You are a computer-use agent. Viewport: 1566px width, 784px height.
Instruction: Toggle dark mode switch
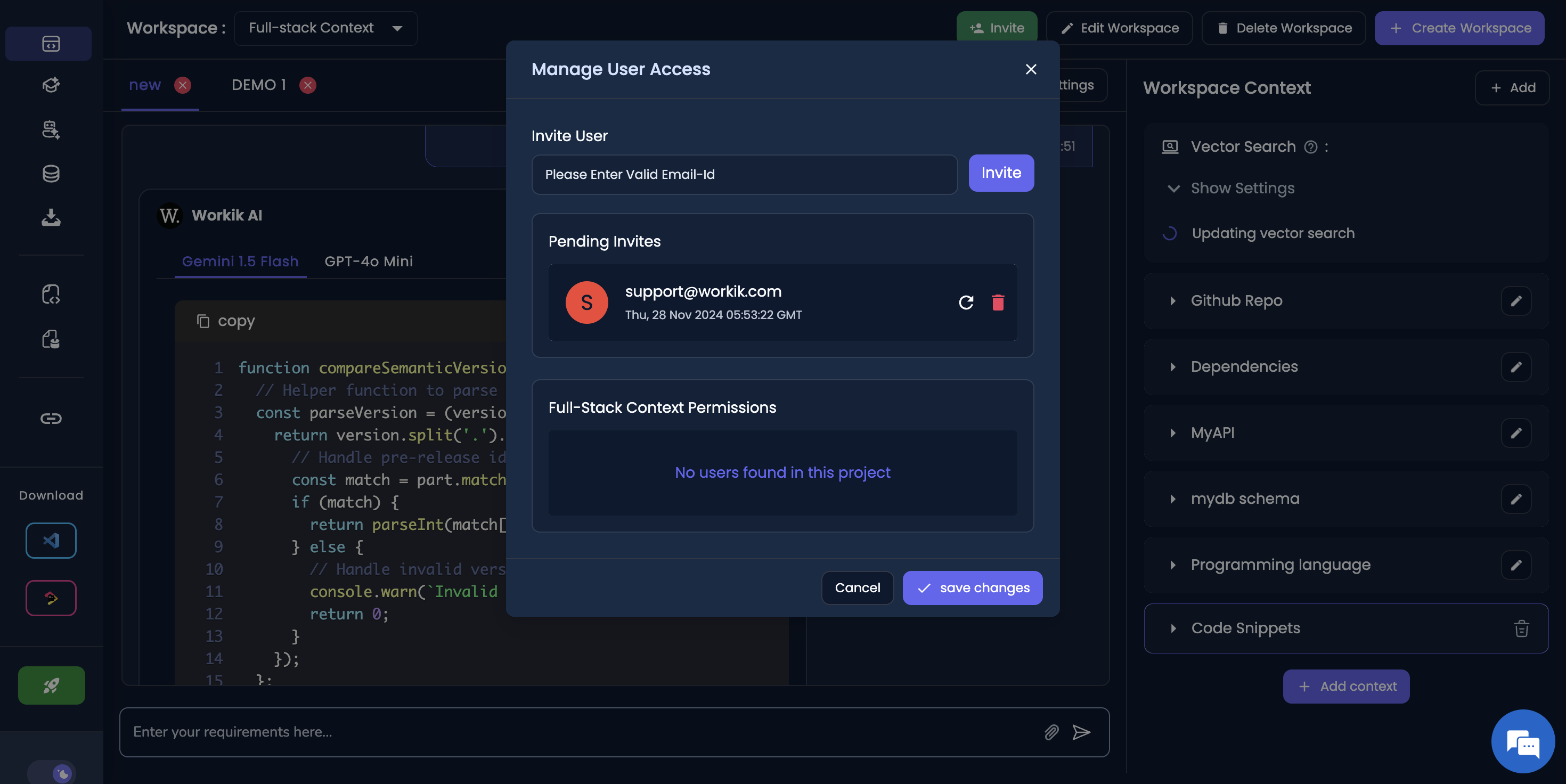[x=52, y=772]
